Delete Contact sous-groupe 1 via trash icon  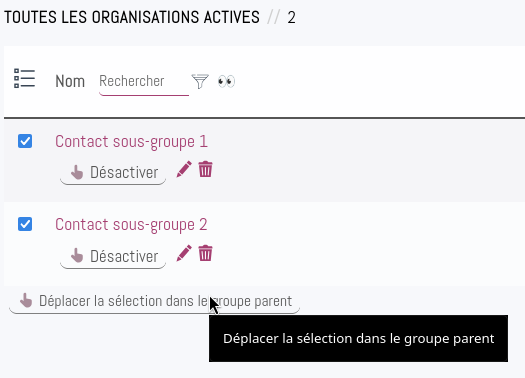(205, 169)
